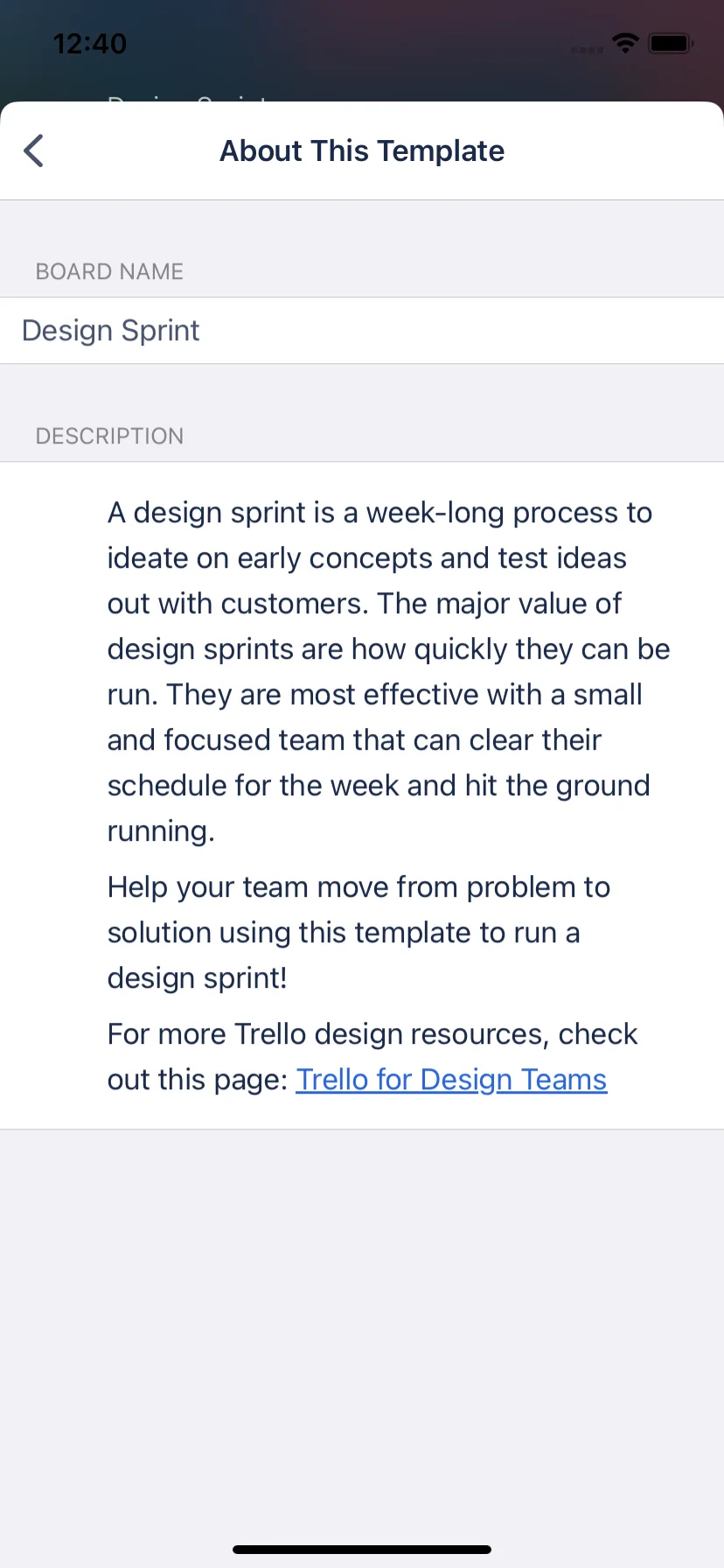
Task: Tap the home indicator bar
Action: coord(362,1550)
